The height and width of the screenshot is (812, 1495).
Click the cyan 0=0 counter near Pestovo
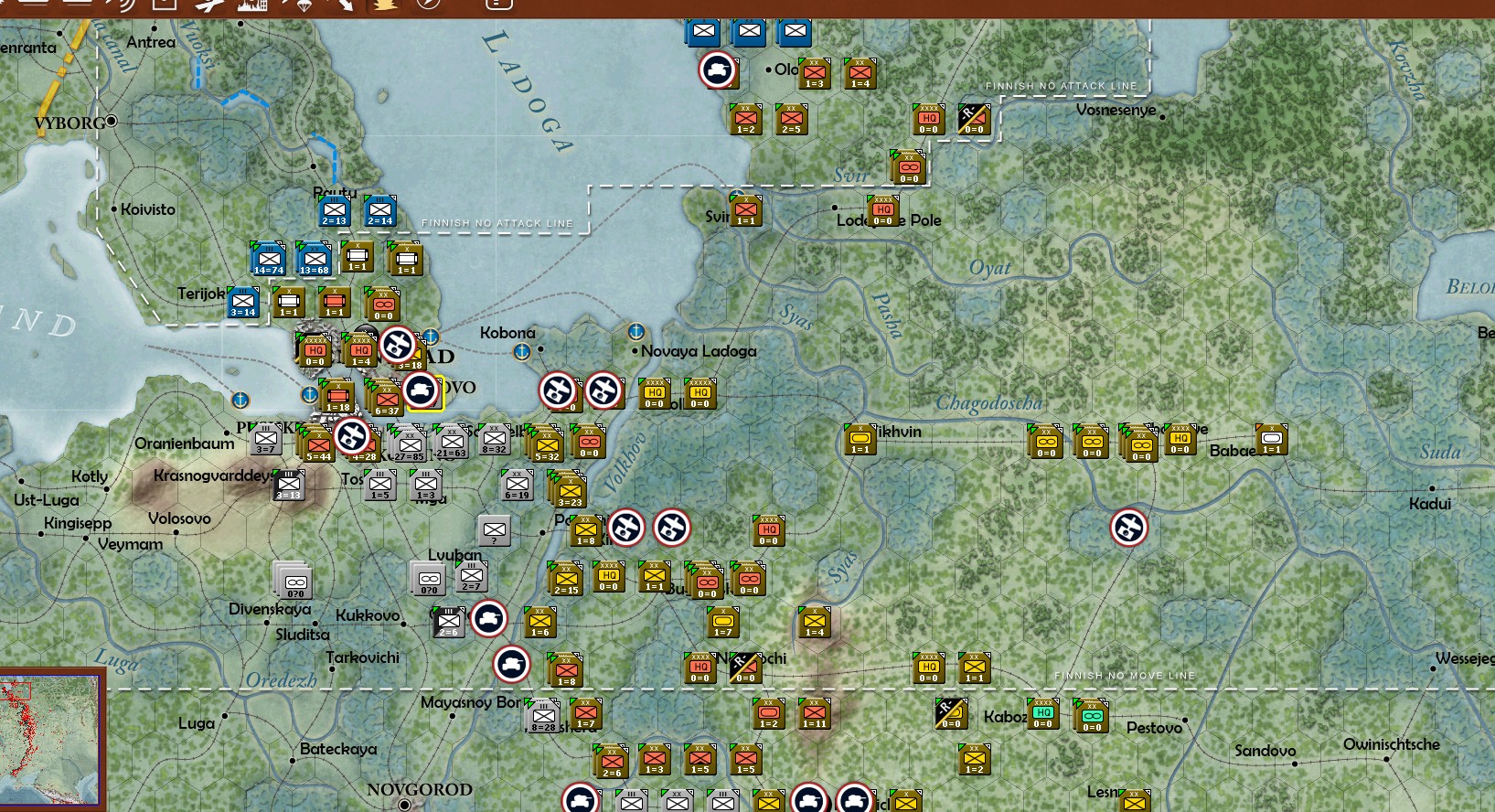pos(1092,717)
